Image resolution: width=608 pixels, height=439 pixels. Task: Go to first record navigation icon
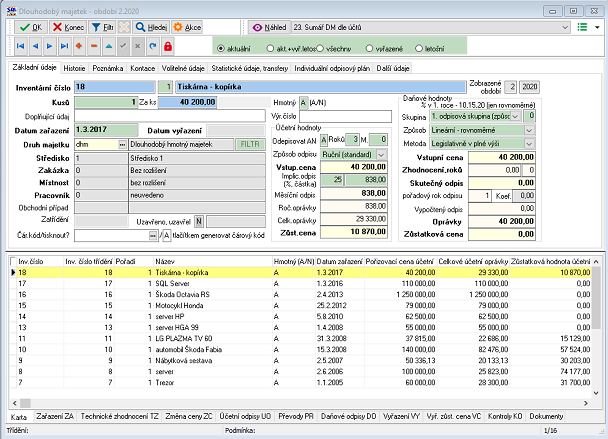pyautogui.click(x=21, y=46)
